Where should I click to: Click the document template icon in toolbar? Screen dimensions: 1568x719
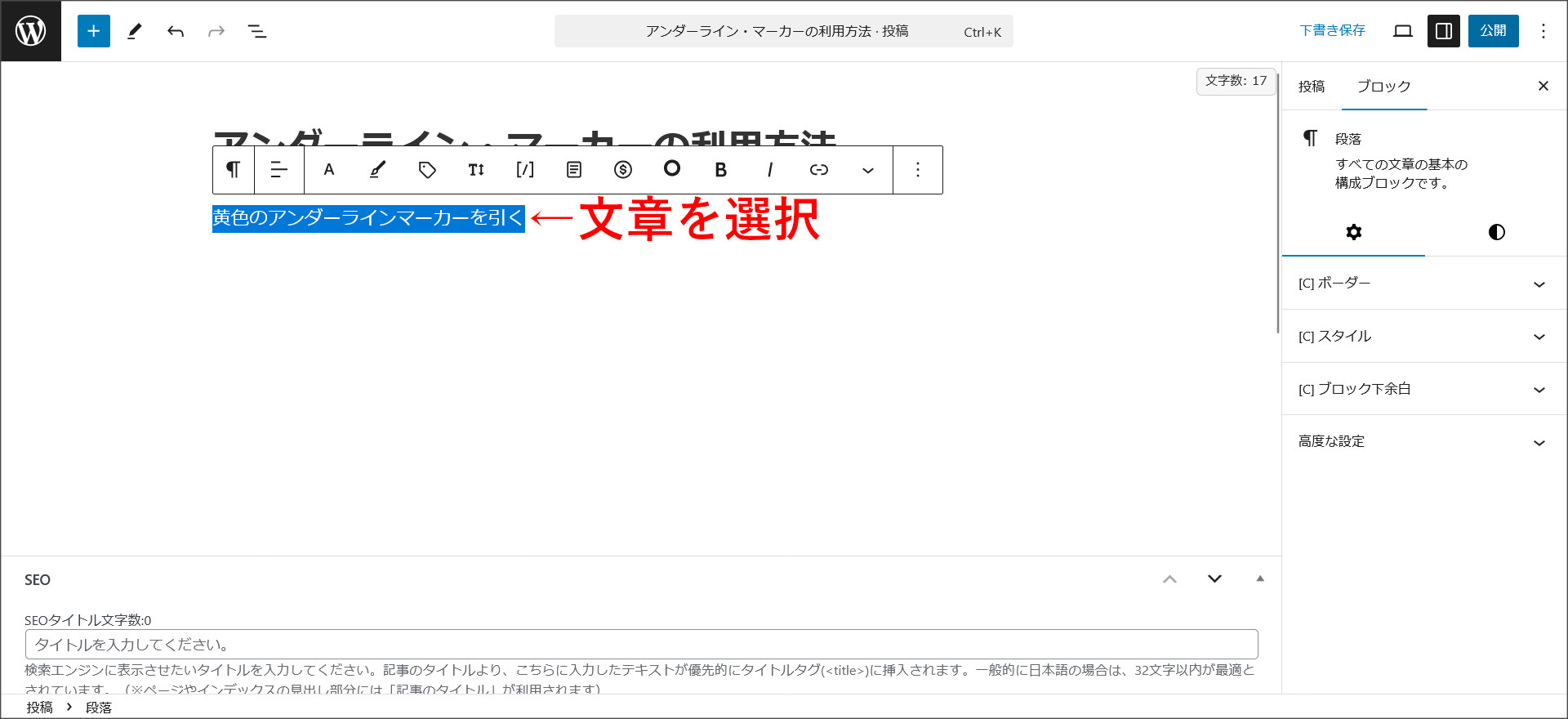tap(574, 170)
